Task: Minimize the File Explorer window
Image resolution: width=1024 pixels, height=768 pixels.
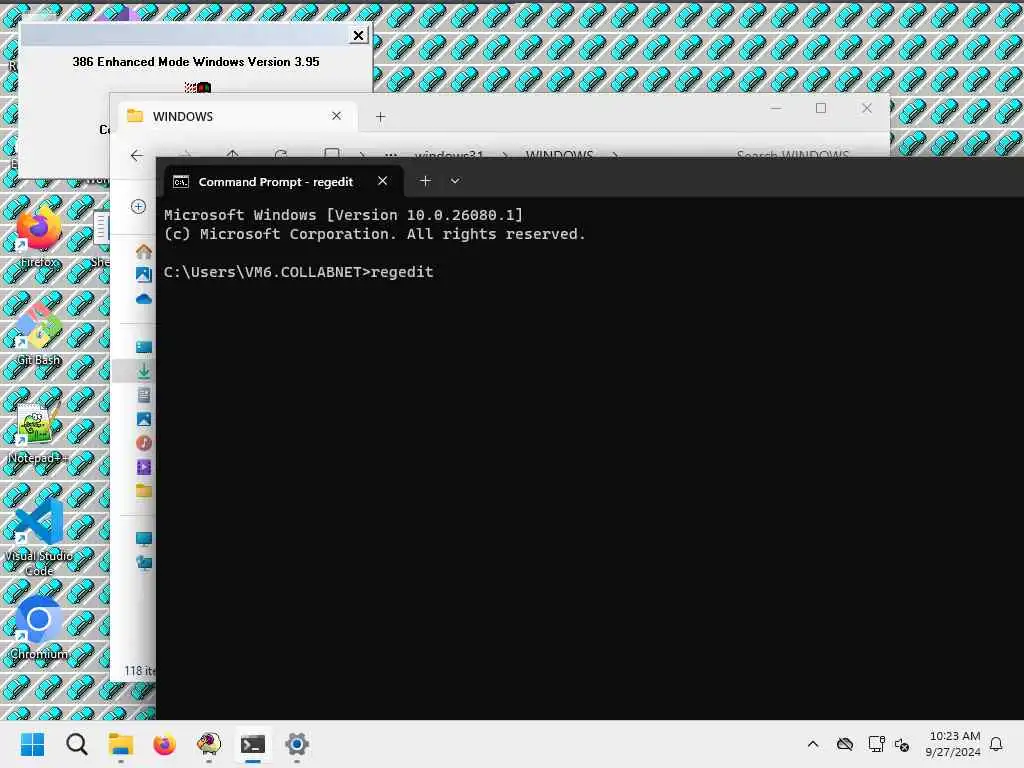Action: (776, 108)
